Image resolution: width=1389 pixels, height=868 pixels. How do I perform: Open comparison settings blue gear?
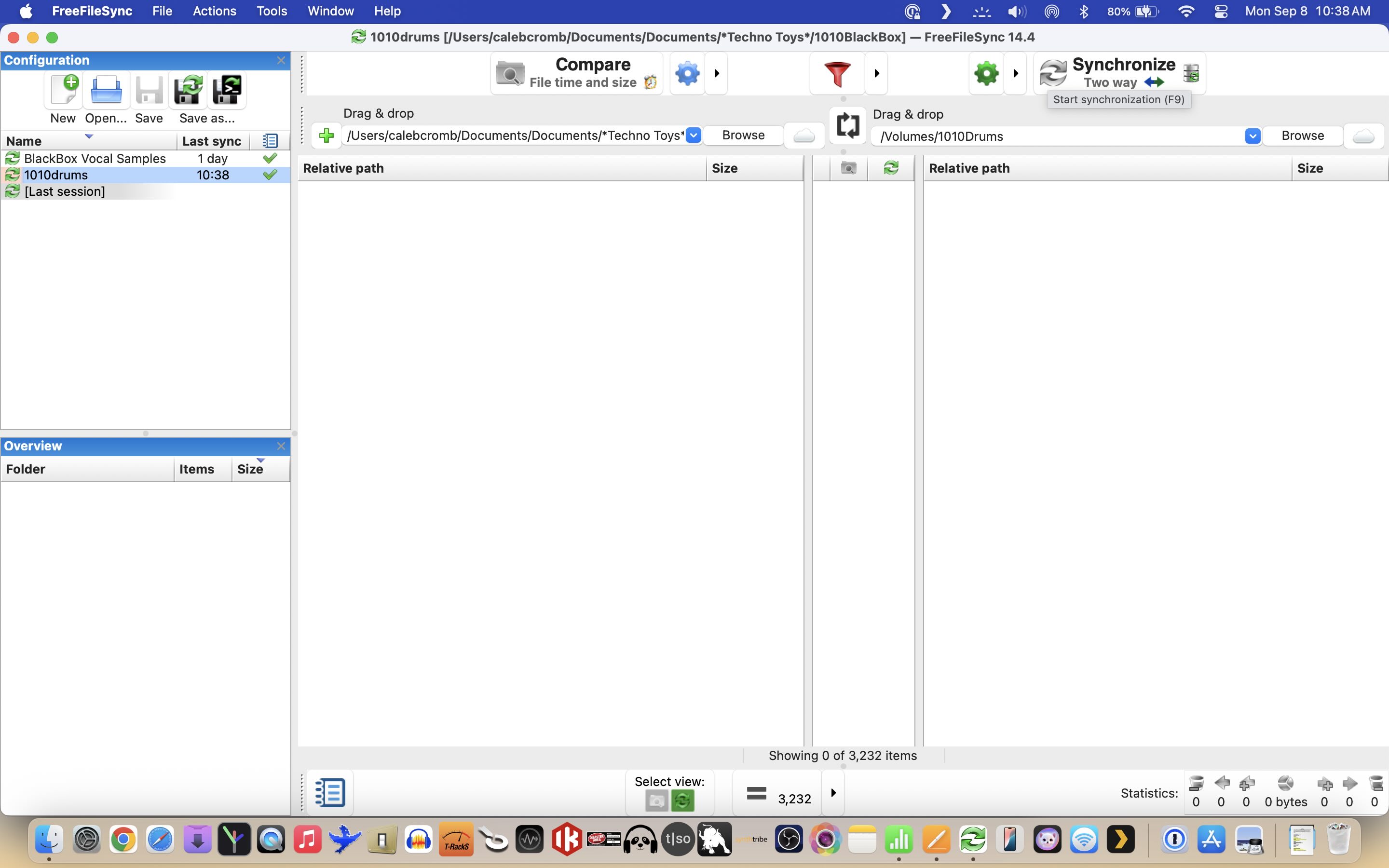click(687, 73)
